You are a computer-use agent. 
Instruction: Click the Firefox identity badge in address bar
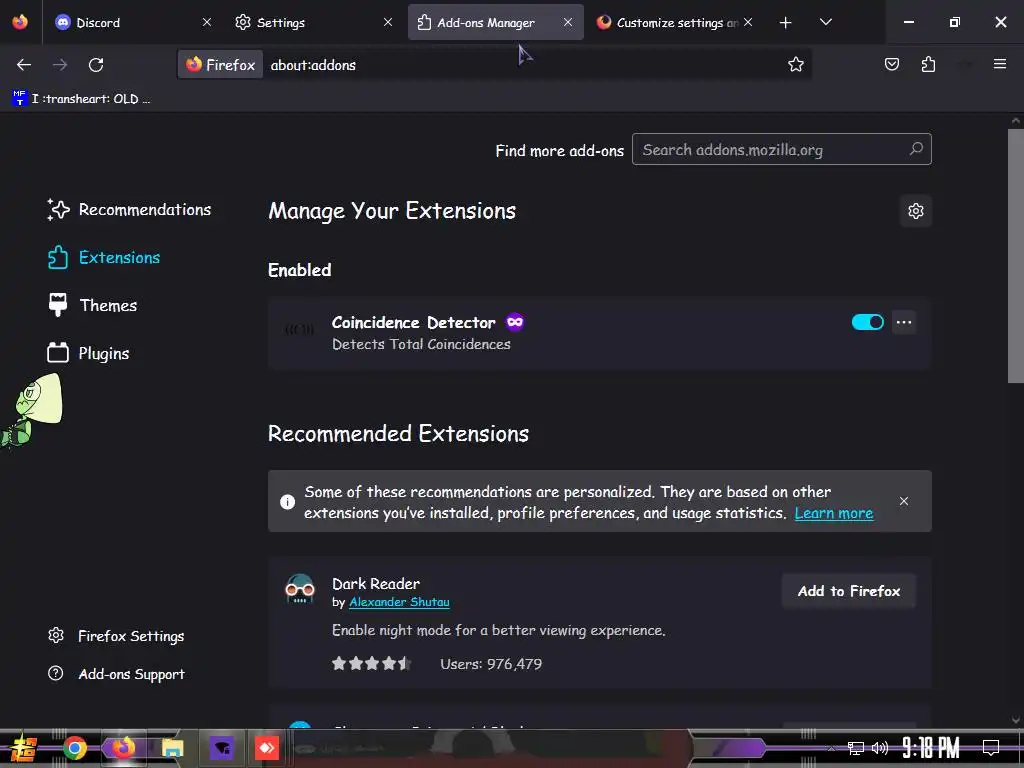(221, 65)
